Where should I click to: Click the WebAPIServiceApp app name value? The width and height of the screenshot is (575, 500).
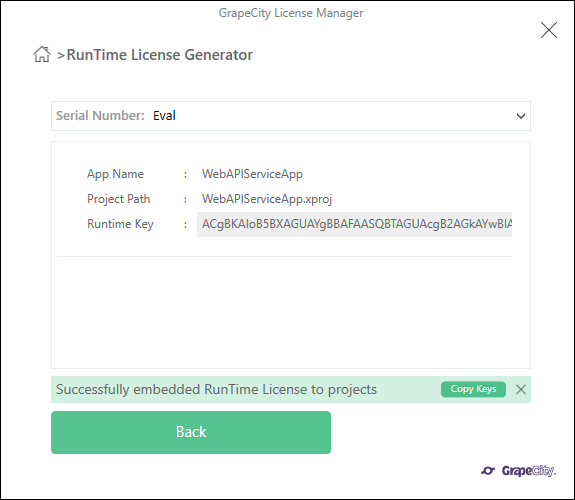tap(252, 174)
